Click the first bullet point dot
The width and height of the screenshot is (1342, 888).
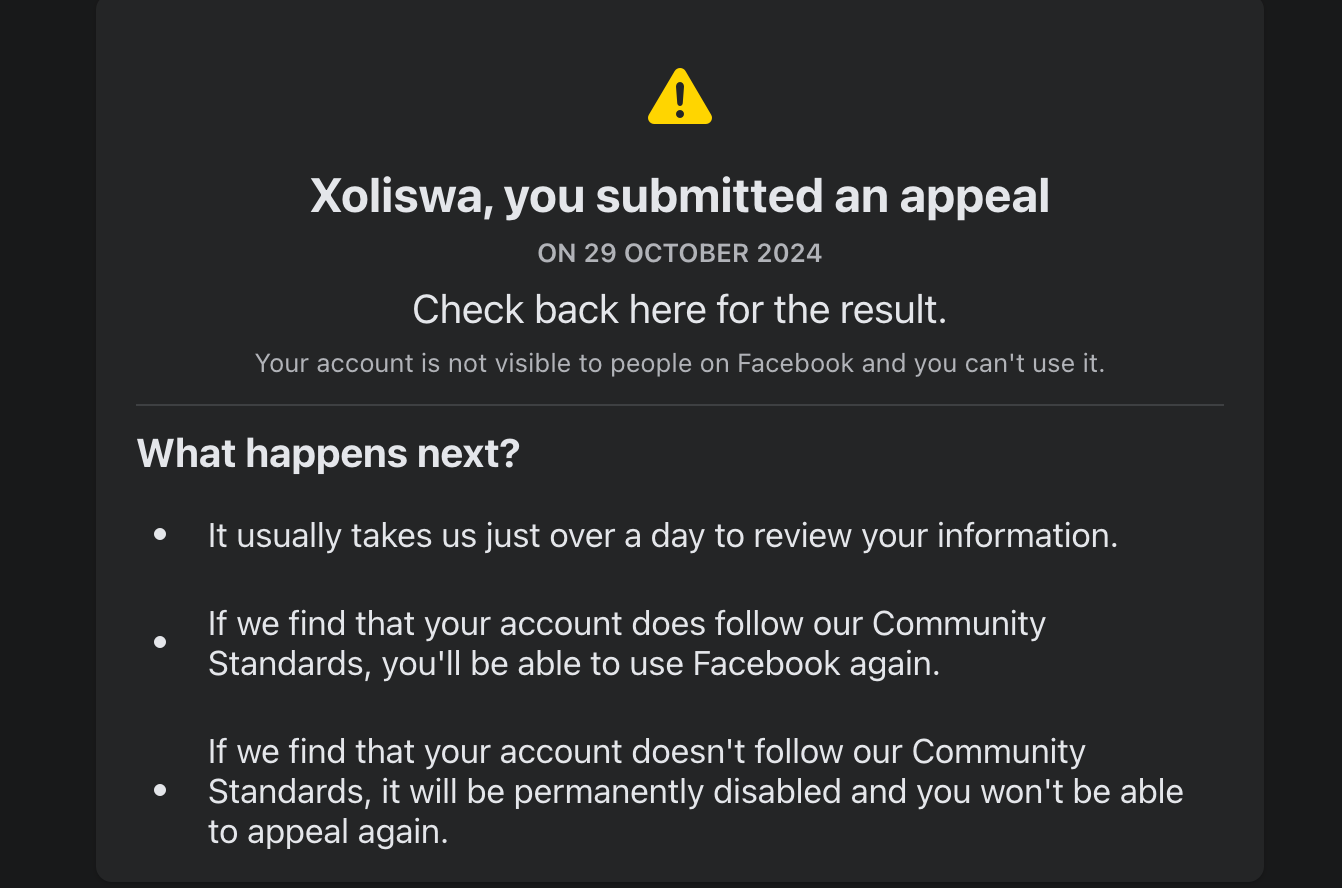pos(160,536)
